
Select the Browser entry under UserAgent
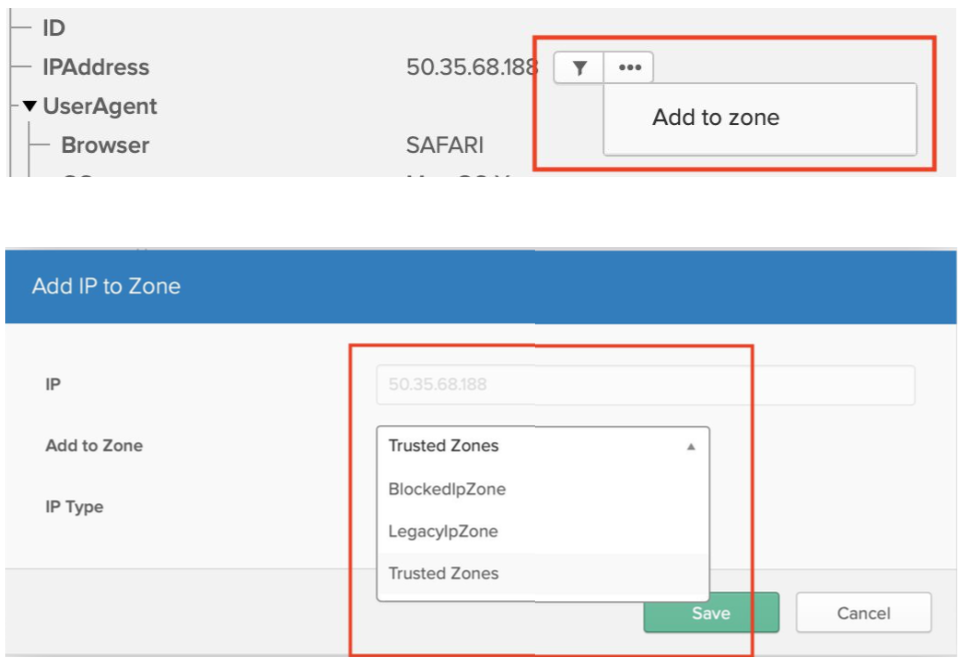105,145
